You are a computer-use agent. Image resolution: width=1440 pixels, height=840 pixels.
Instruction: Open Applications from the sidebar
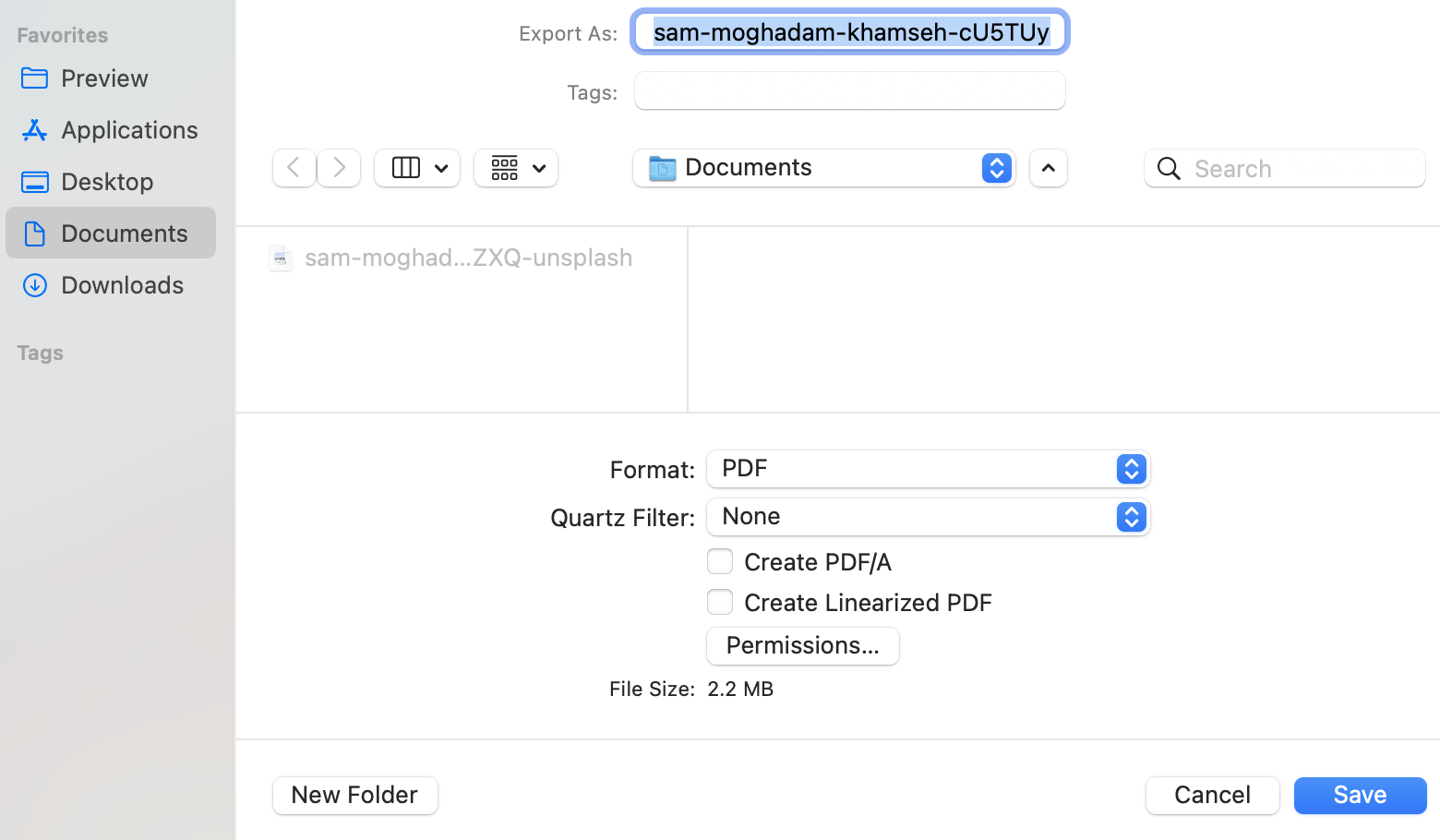[128, 129]
